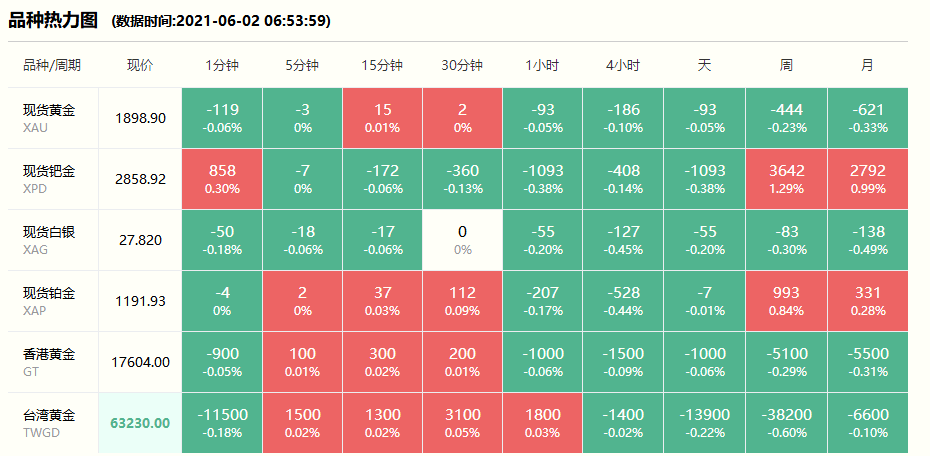This screenshot has width=930, height=456.
Task: Click the white 0 silver 30-minute cell
Action: pos(462,239)
